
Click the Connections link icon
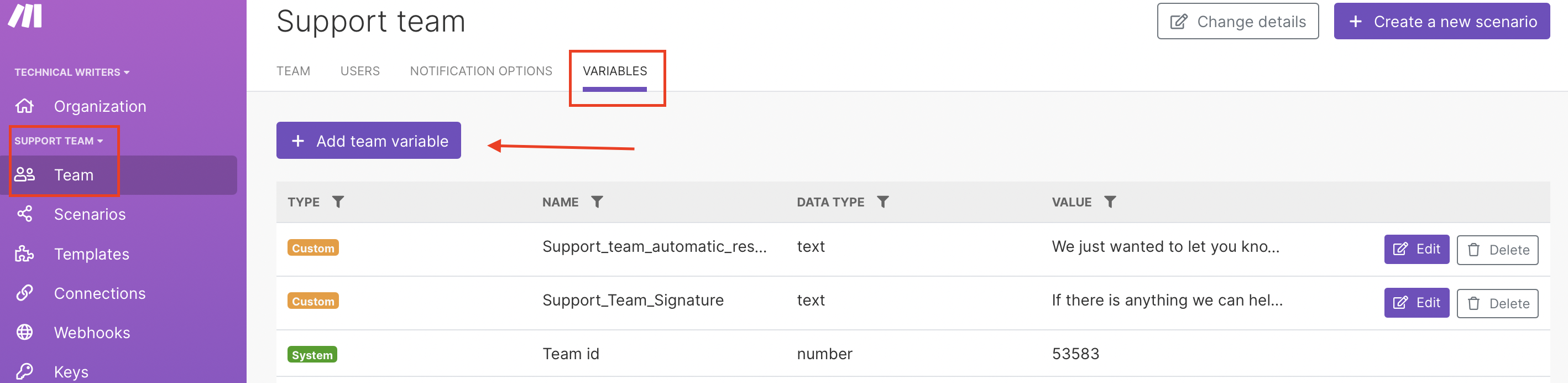[x=24, y=293]
